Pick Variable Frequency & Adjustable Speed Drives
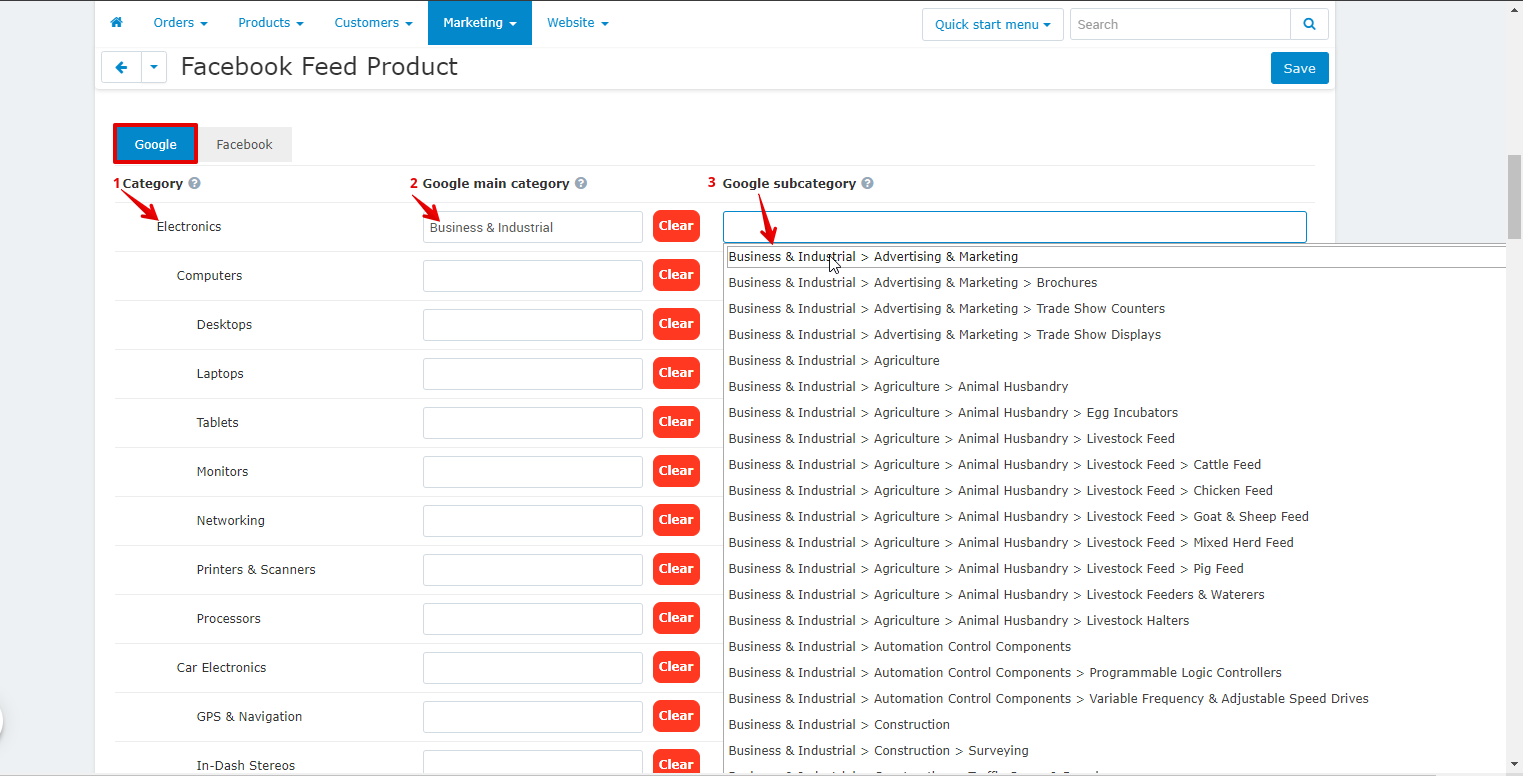This screenshot has width=1523, height=776. 1115,699
